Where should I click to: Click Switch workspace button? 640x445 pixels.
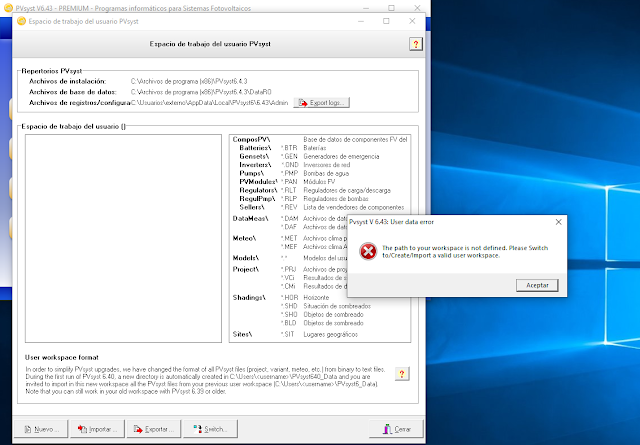point(210,429)
